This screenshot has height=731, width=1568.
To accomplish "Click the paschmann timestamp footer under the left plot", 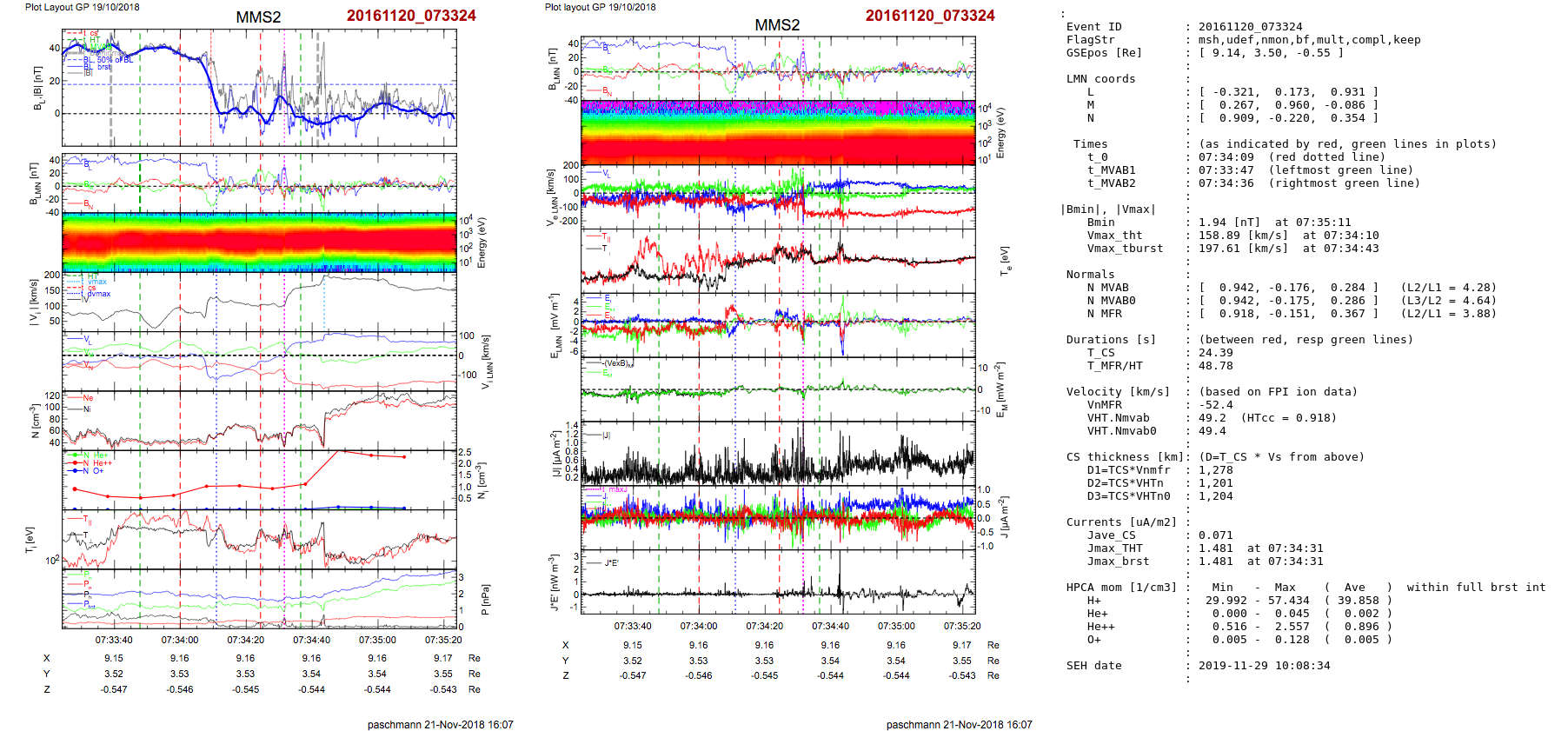I will pos(440,724).
